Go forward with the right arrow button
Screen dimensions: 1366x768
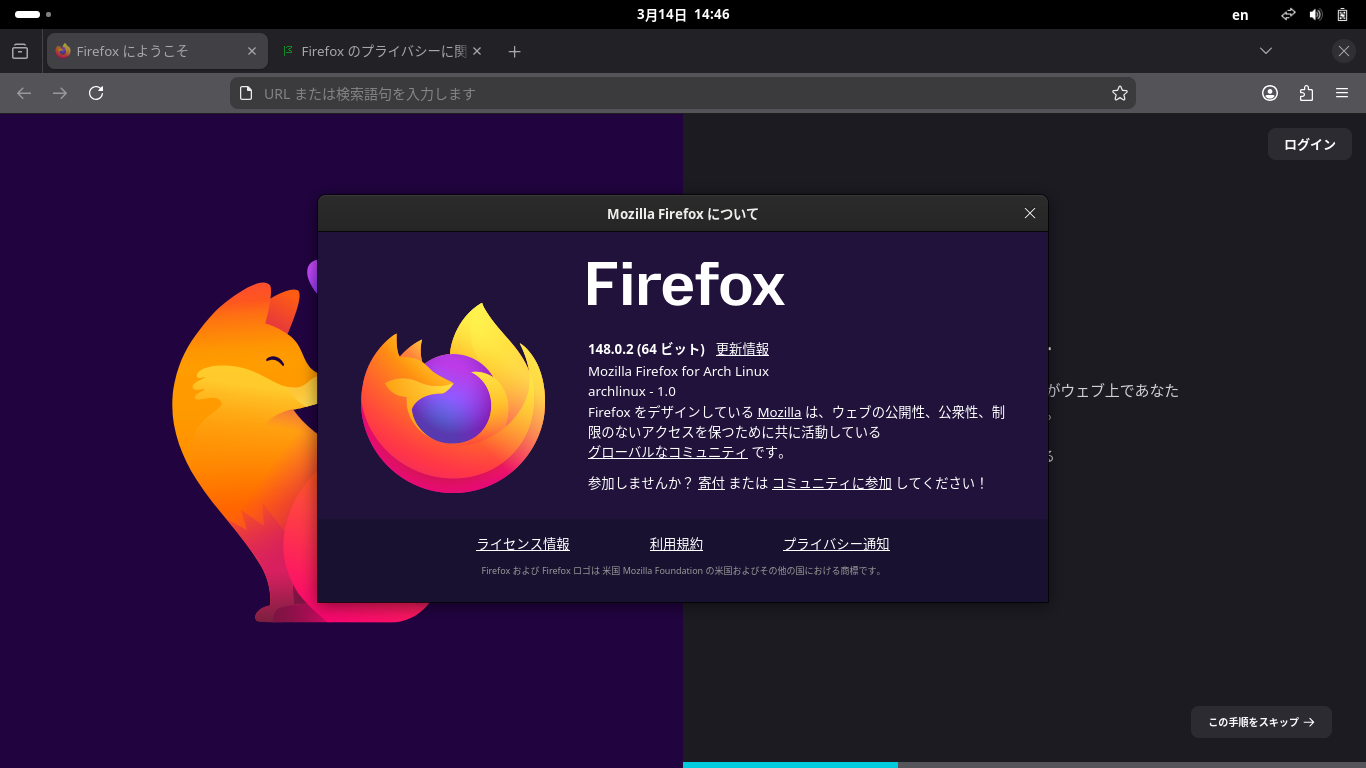(60, 93)
